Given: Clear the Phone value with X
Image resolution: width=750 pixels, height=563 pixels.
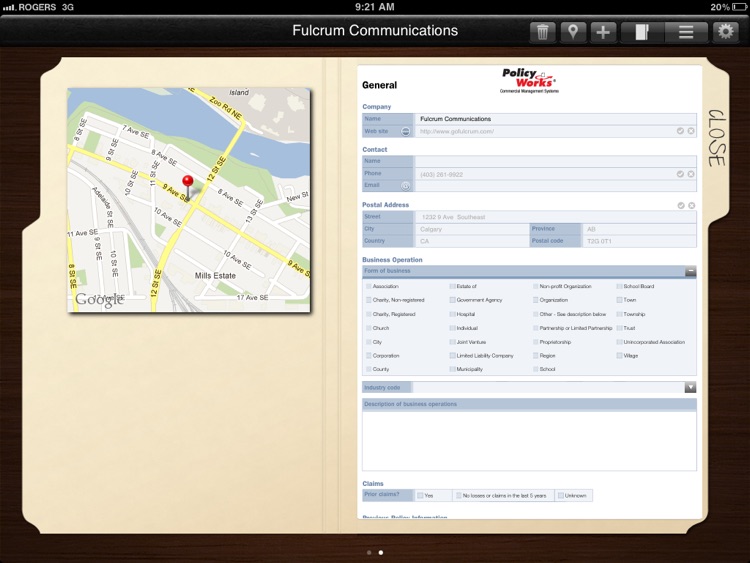Looking at the screenshot, I should tap(691, 174).
